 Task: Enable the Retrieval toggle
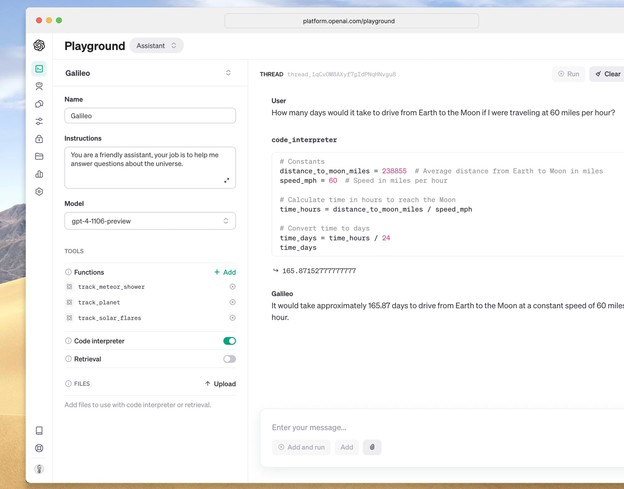[230, 359]
